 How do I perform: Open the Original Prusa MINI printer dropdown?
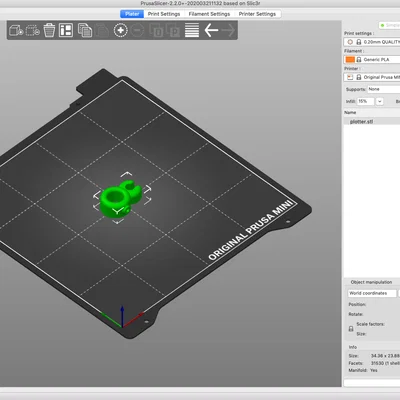372,77
